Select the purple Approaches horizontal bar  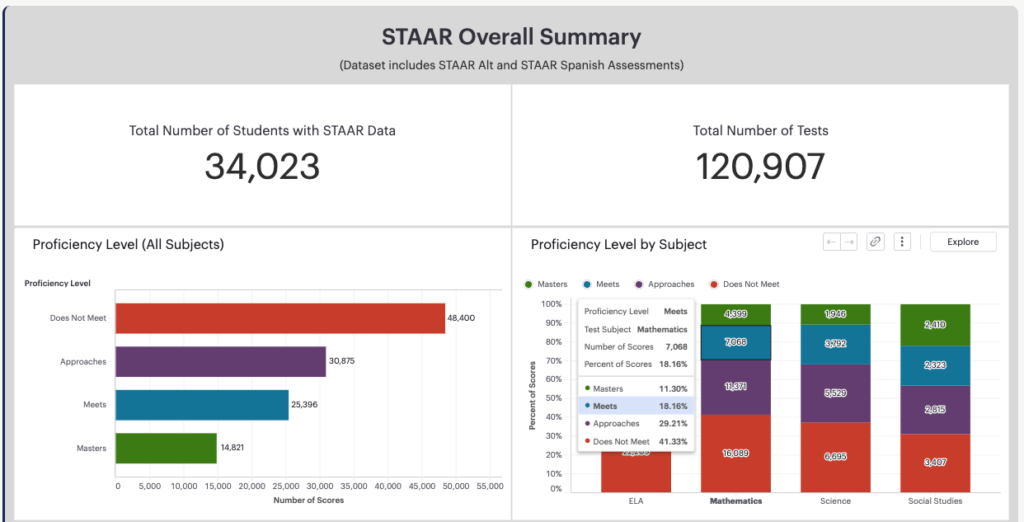tap(221, 361)
